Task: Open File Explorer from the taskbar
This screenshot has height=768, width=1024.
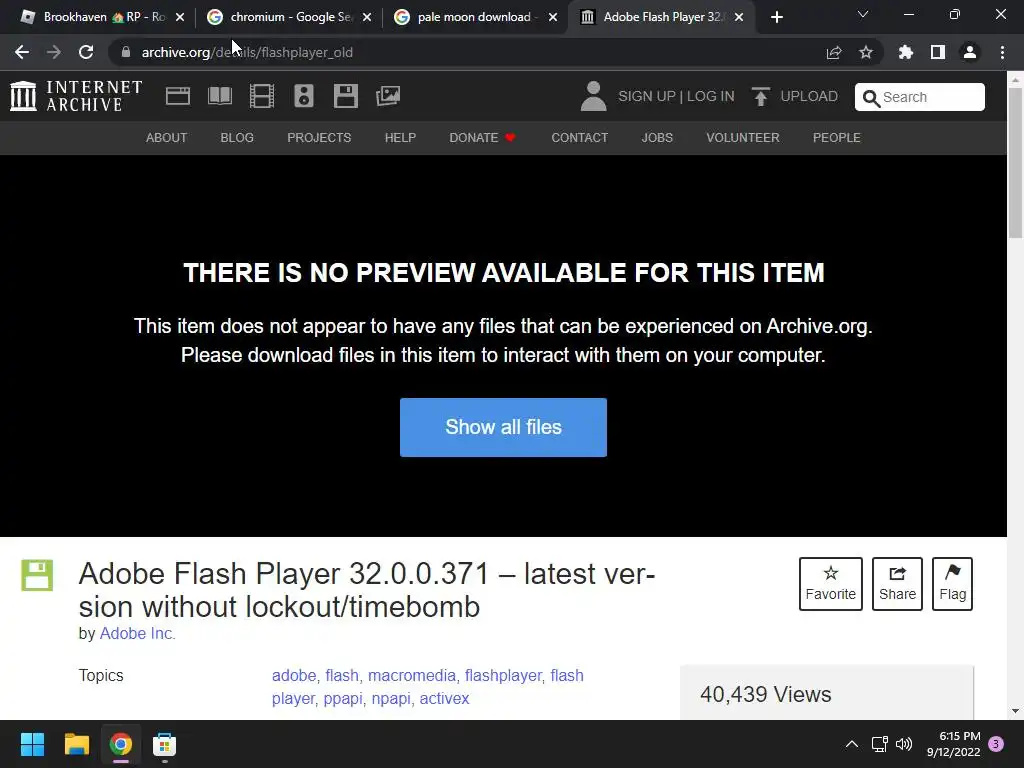Action: coord(76,744)
